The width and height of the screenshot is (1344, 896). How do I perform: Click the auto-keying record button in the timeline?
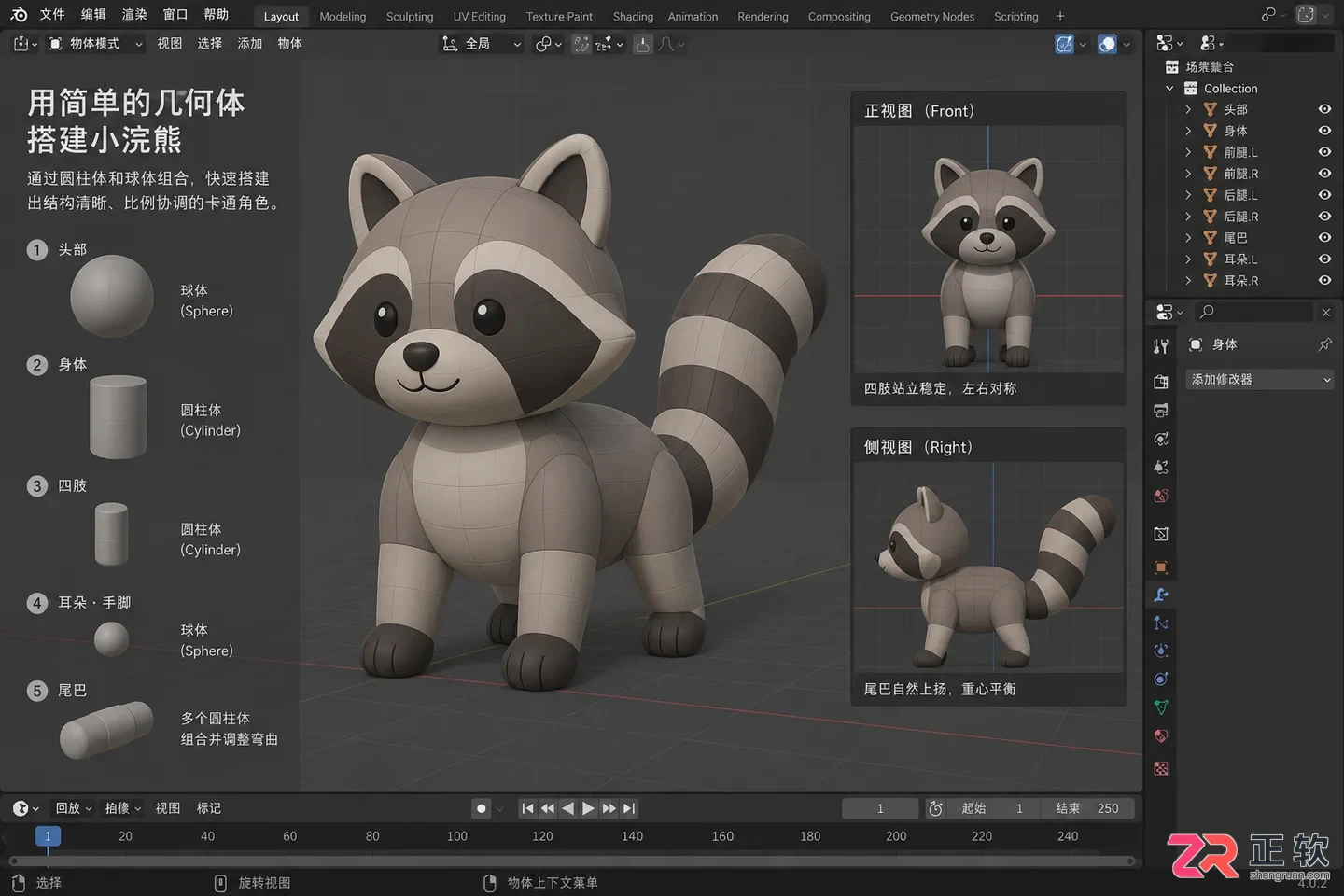pos(482,808)
